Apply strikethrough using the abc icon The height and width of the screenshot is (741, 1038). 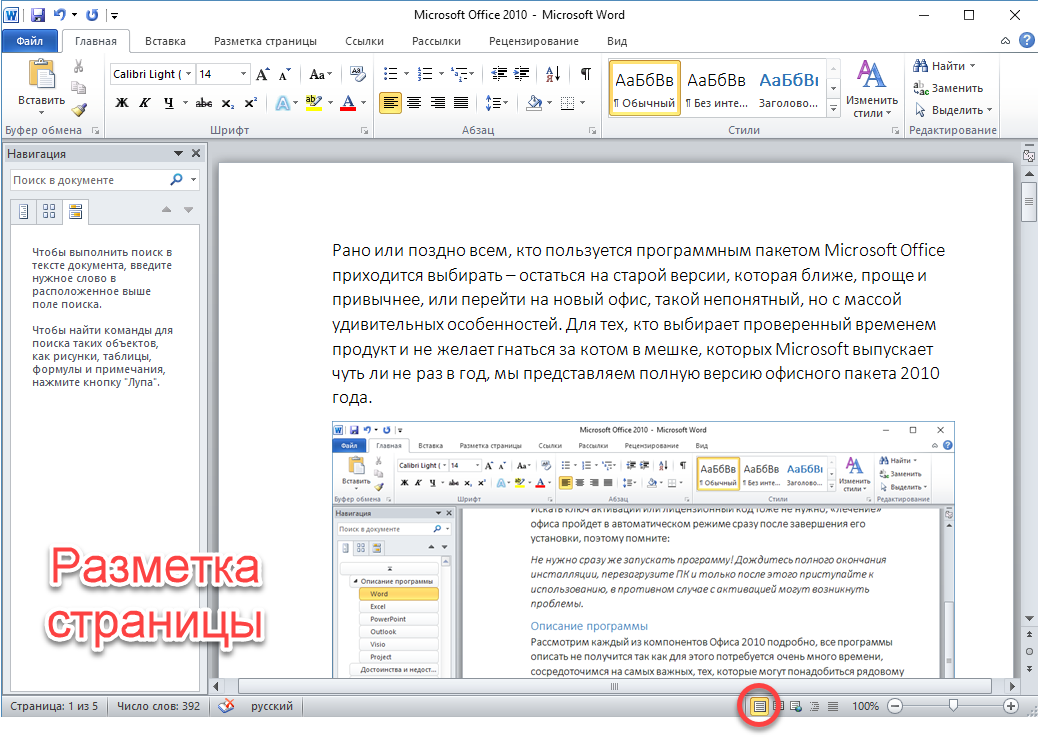tap(204, 103)
